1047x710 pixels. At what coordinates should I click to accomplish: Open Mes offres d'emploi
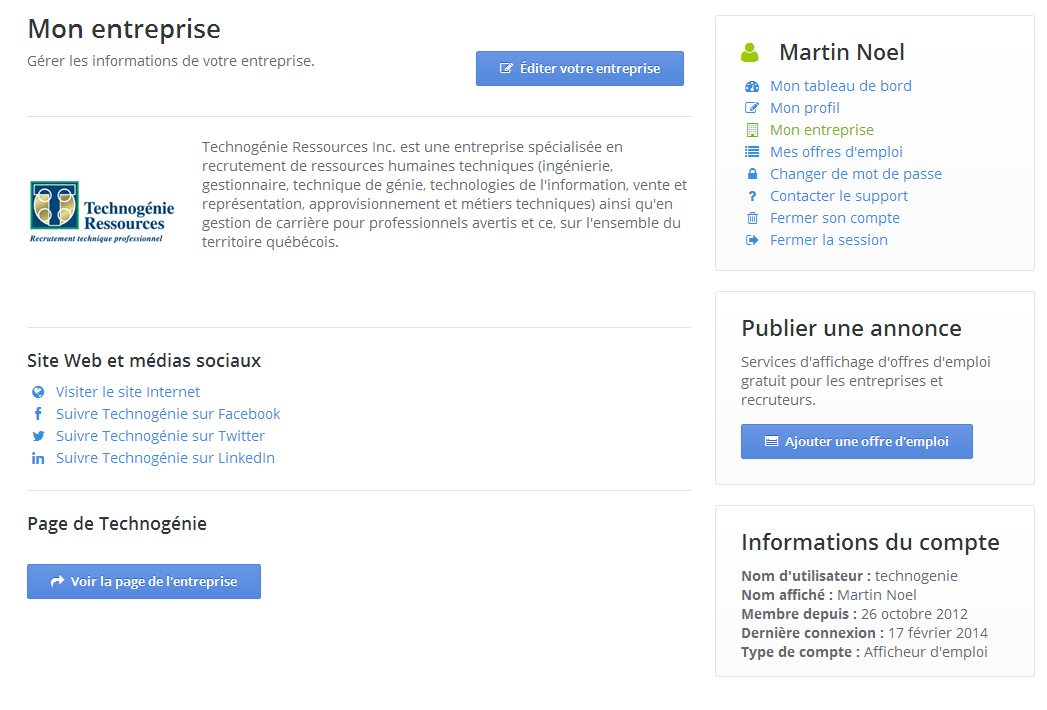click(x=836, y=152)
